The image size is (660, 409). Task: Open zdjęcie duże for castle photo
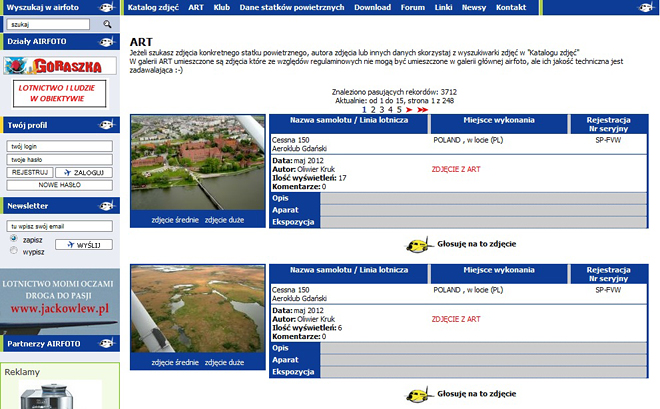224,220
